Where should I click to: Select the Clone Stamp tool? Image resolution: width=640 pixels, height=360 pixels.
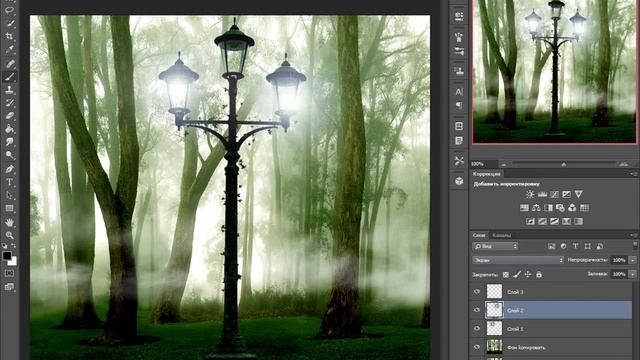[9, 90]
